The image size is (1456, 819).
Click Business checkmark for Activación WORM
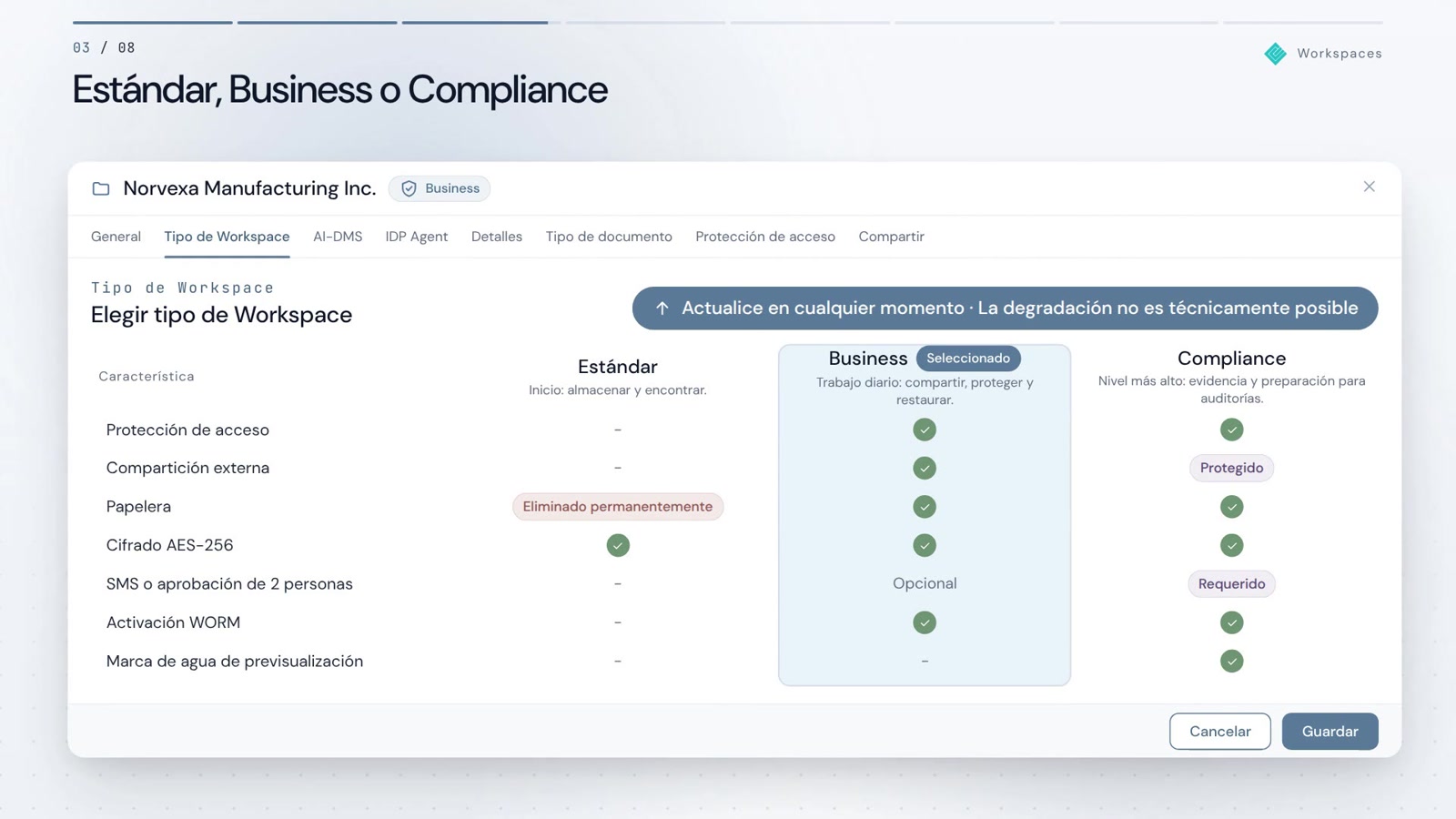point(925,622)
